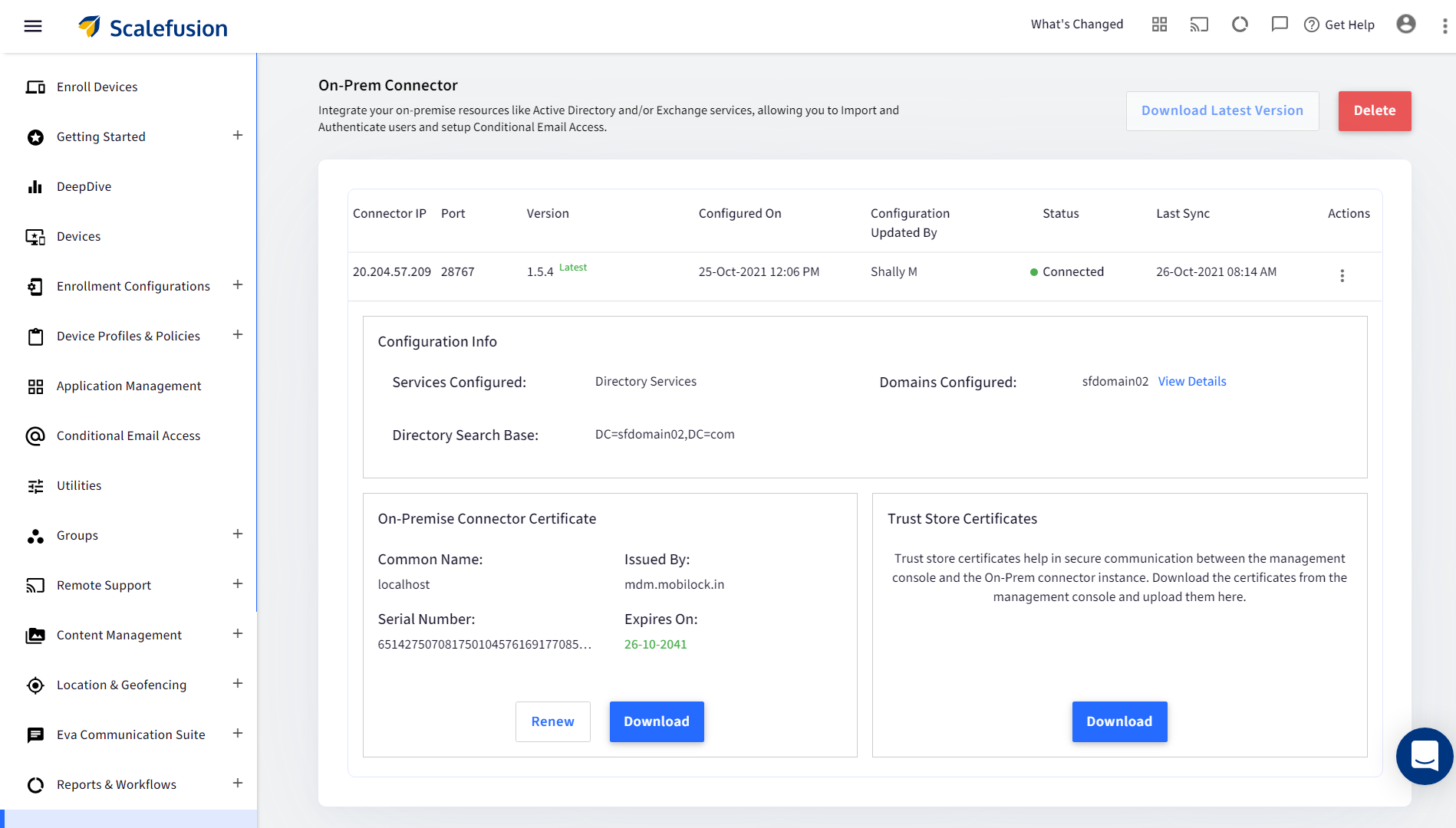Click the red Delete button
This screenshot has width=1456, height=828.
(1374, 111)
